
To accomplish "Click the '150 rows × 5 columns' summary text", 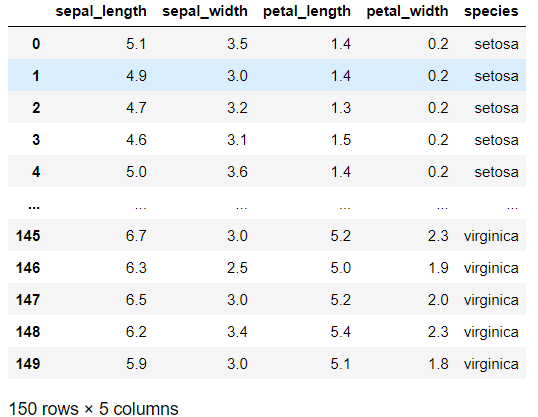I will [x=93, y=409].
